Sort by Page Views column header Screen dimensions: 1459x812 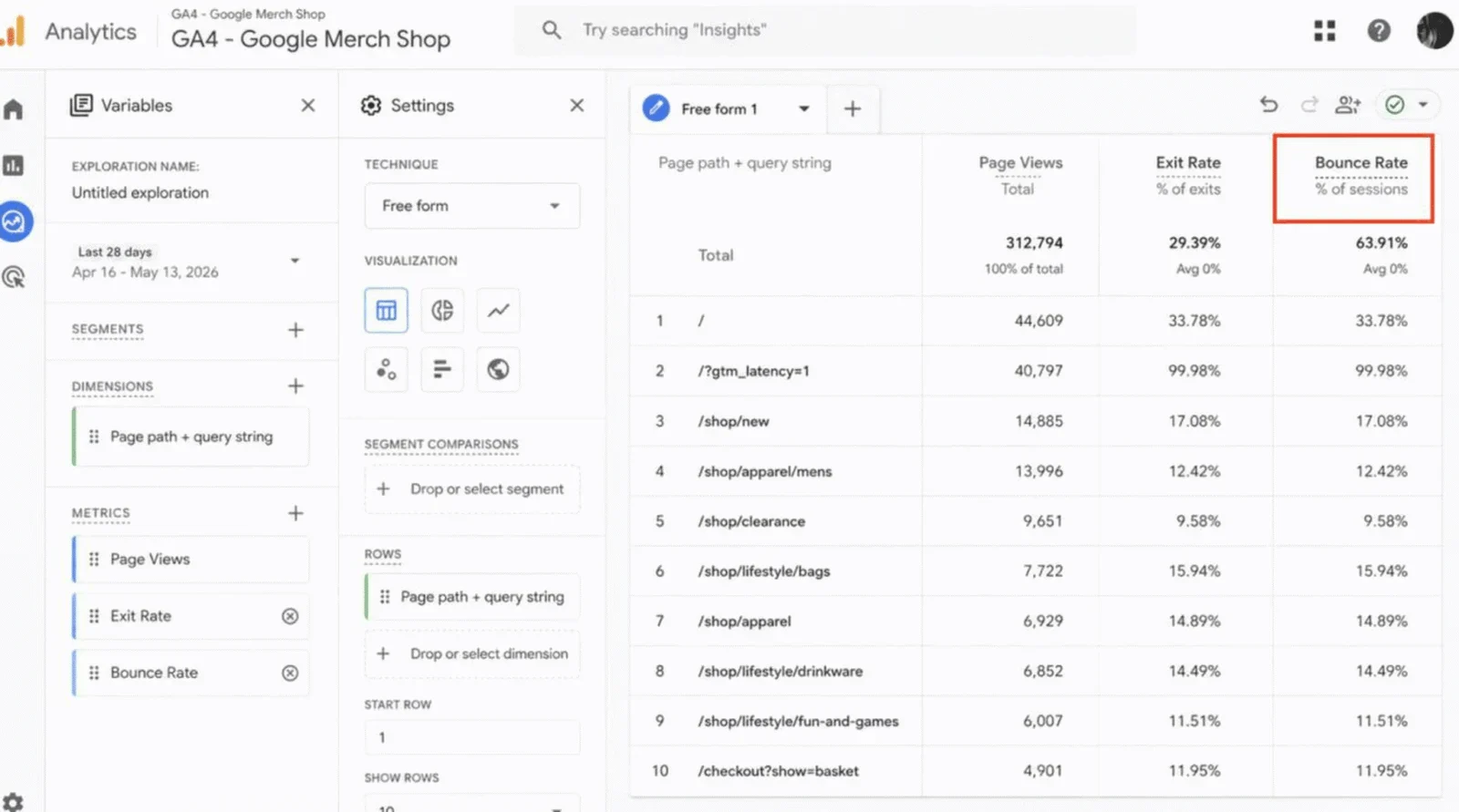[x=1020, y=163]
